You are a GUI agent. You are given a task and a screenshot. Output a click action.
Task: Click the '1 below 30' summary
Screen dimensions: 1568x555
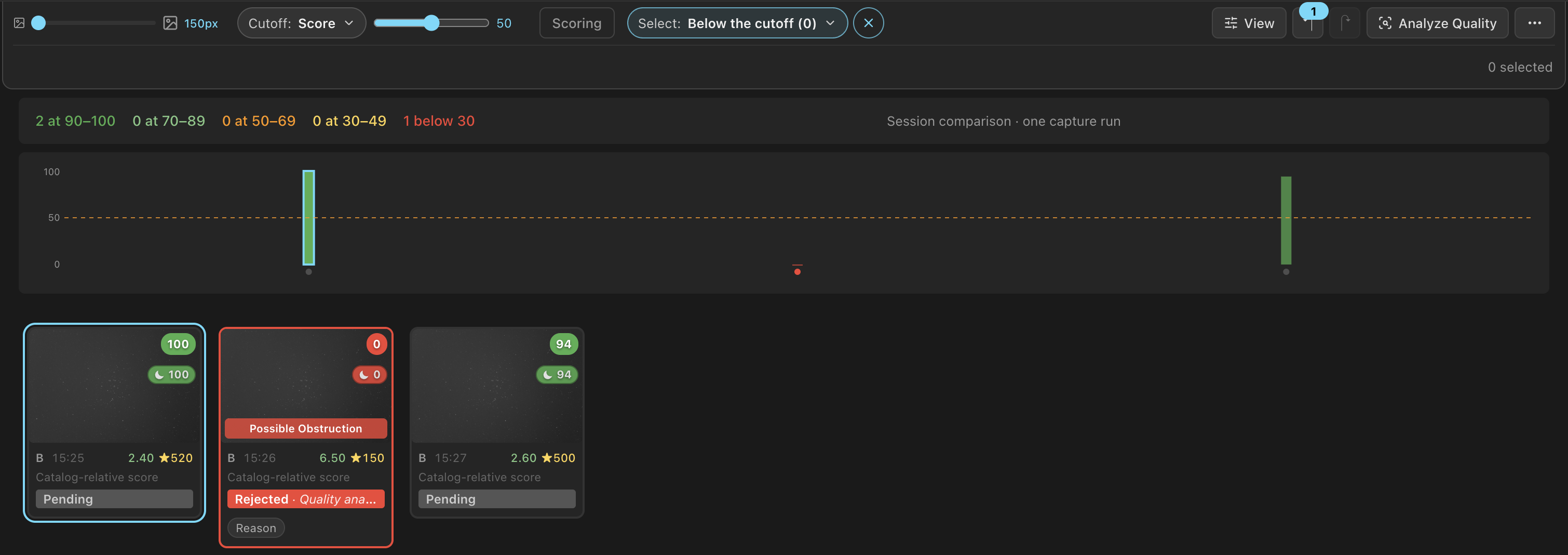point(439,121)
